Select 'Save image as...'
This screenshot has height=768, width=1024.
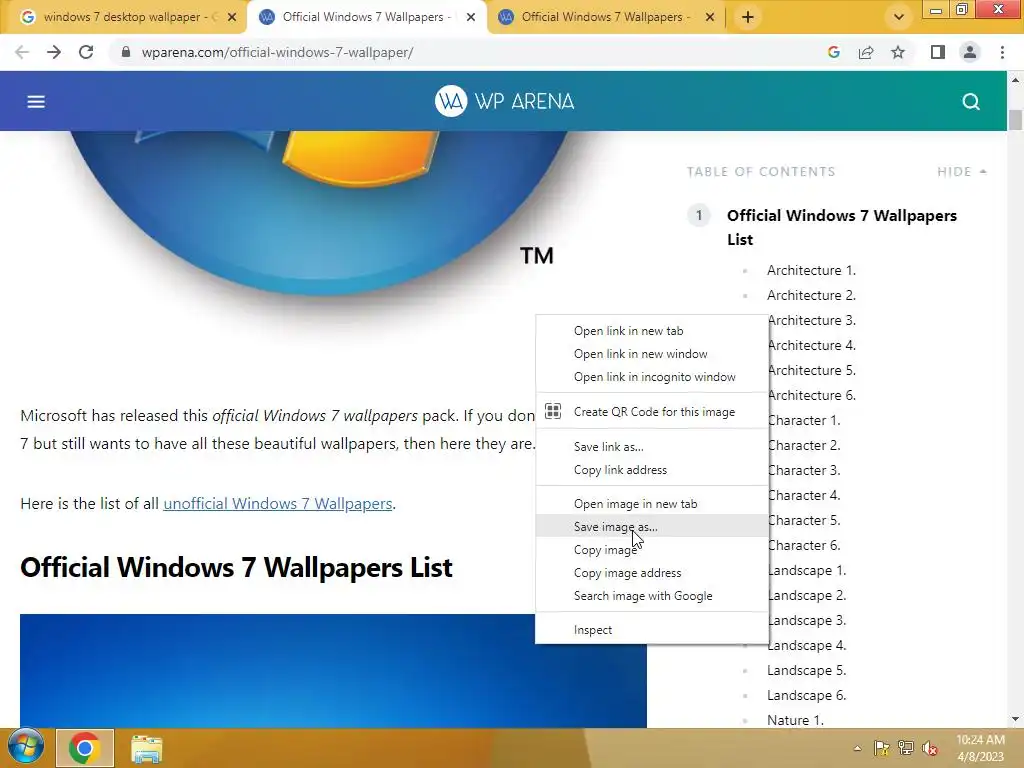(652, 526)
